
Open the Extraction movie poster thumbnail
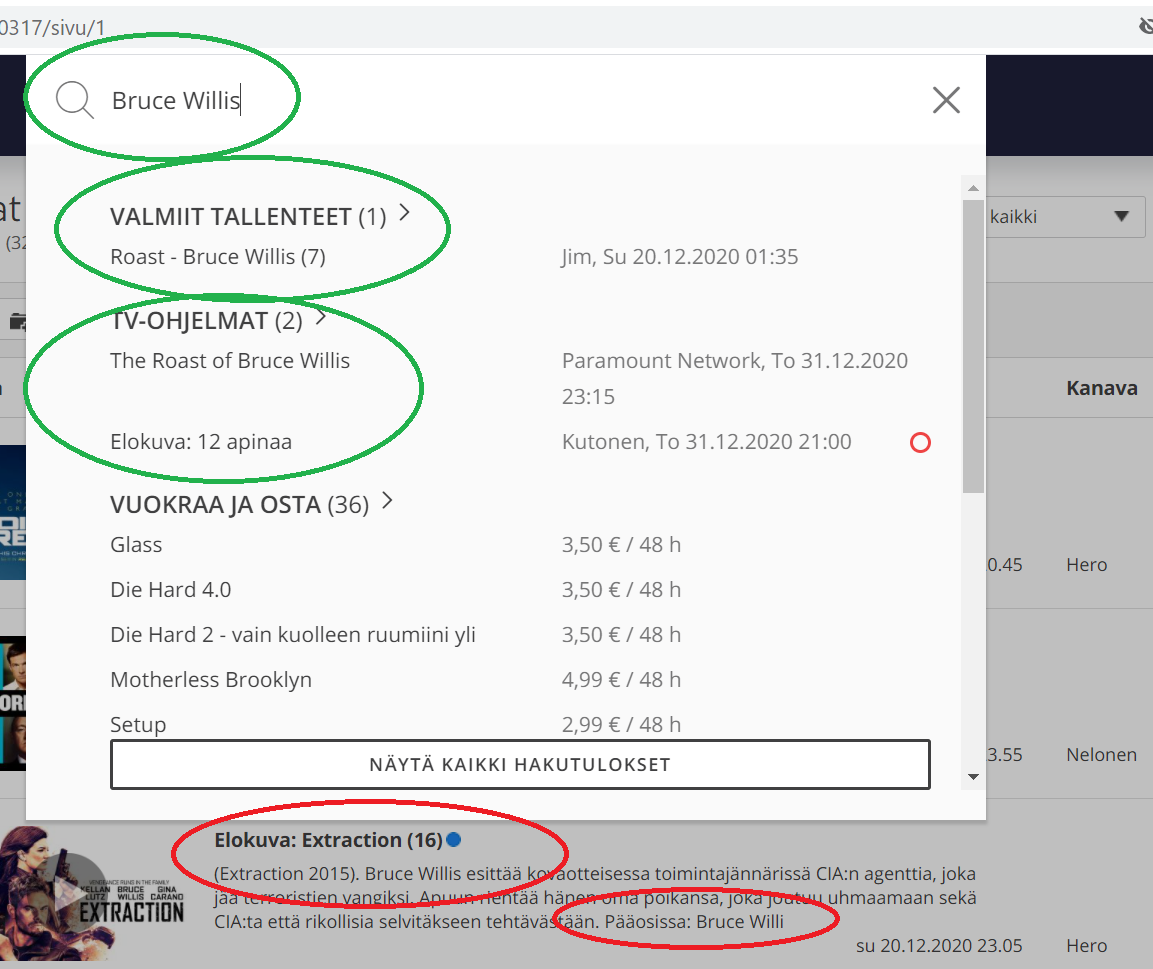(93, 893)
